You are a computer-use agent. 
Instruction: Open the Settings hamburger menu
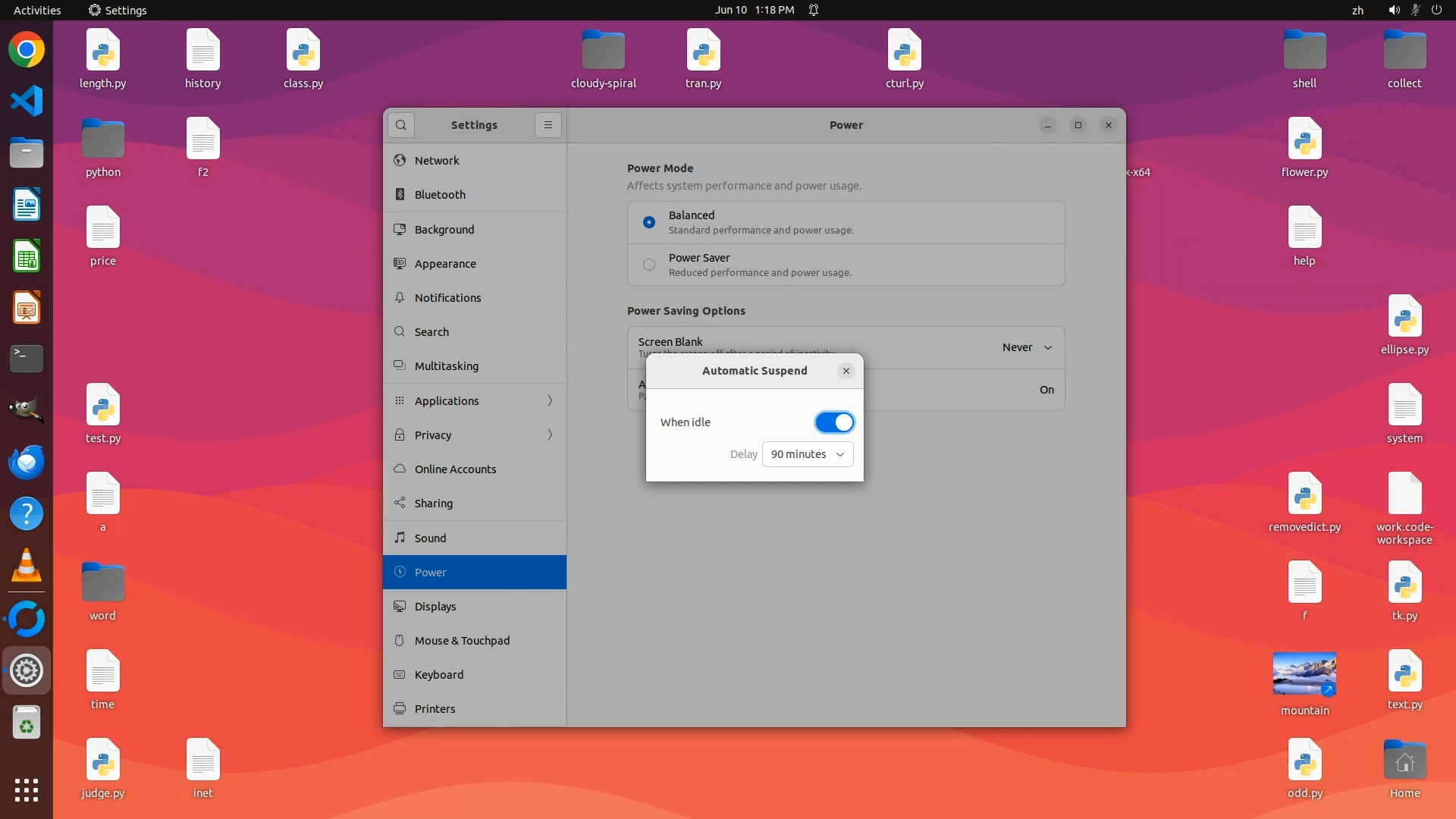pos(548,125)
